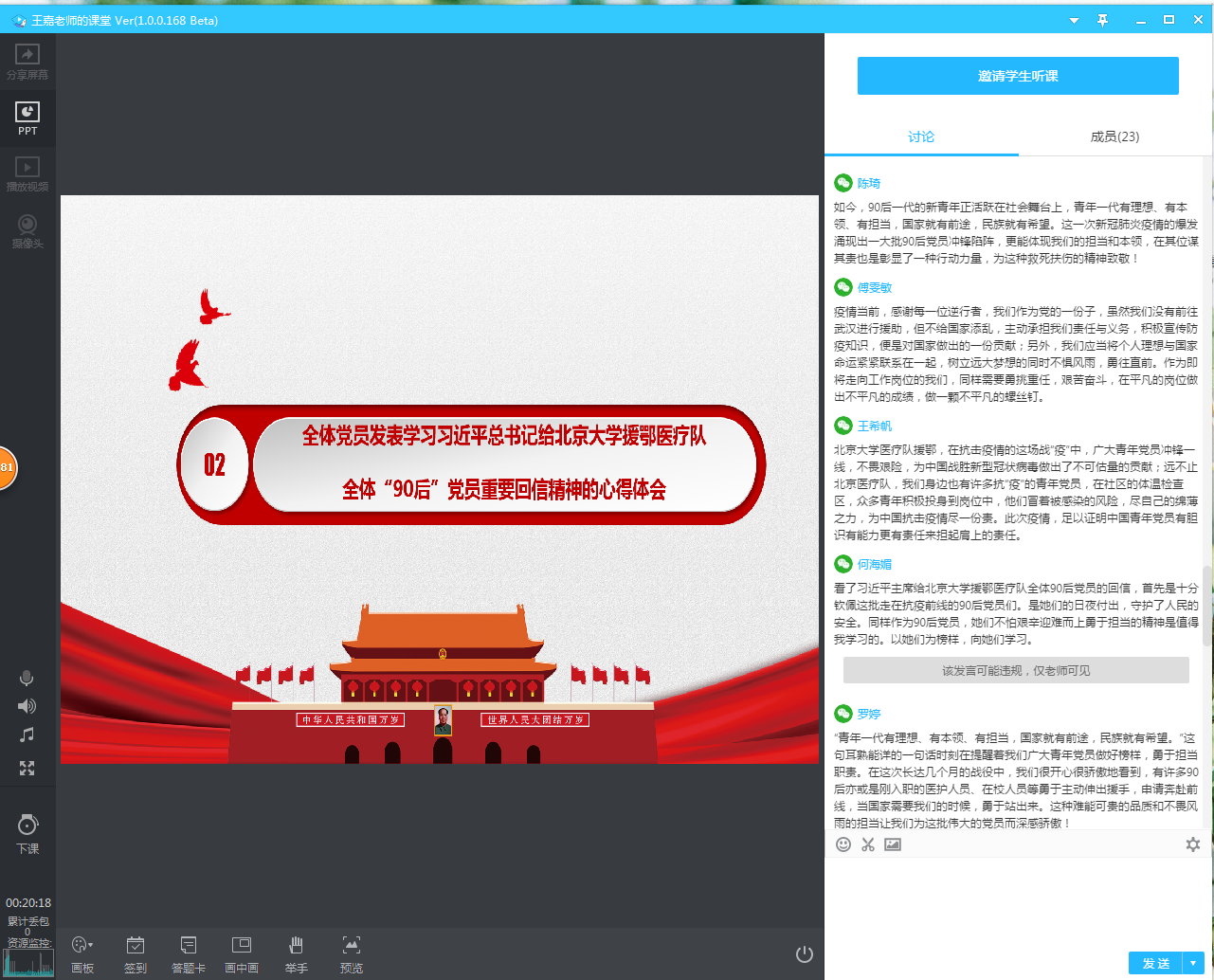The image size is (1214, 980).
Task: Click the 邀请学生听课 button
Action: [x=1018, y=76]
